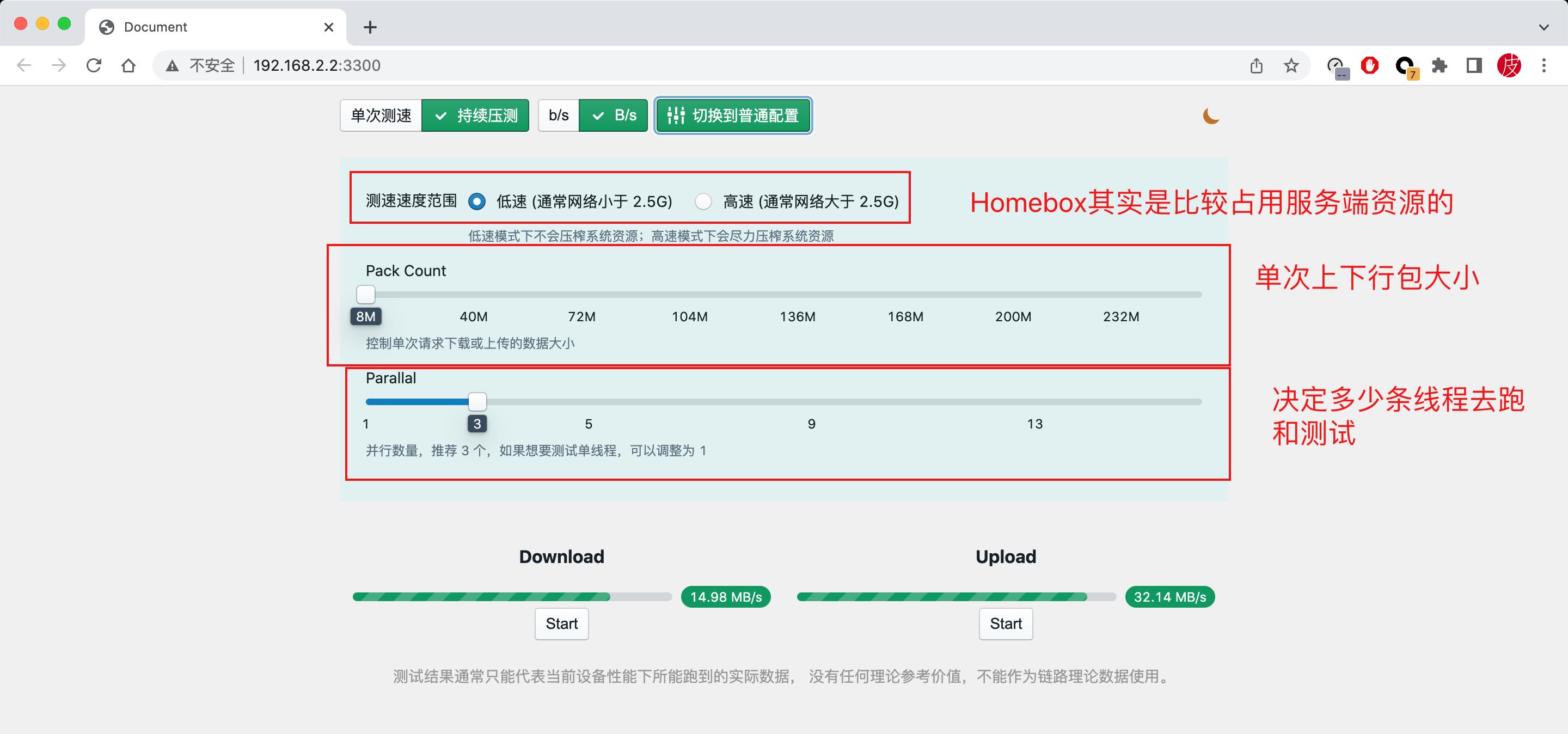Image resolution: width=1568 pixels, height=734 pixels.
Task: Toggle dark mode with the moon icon
Action: 1211,115
